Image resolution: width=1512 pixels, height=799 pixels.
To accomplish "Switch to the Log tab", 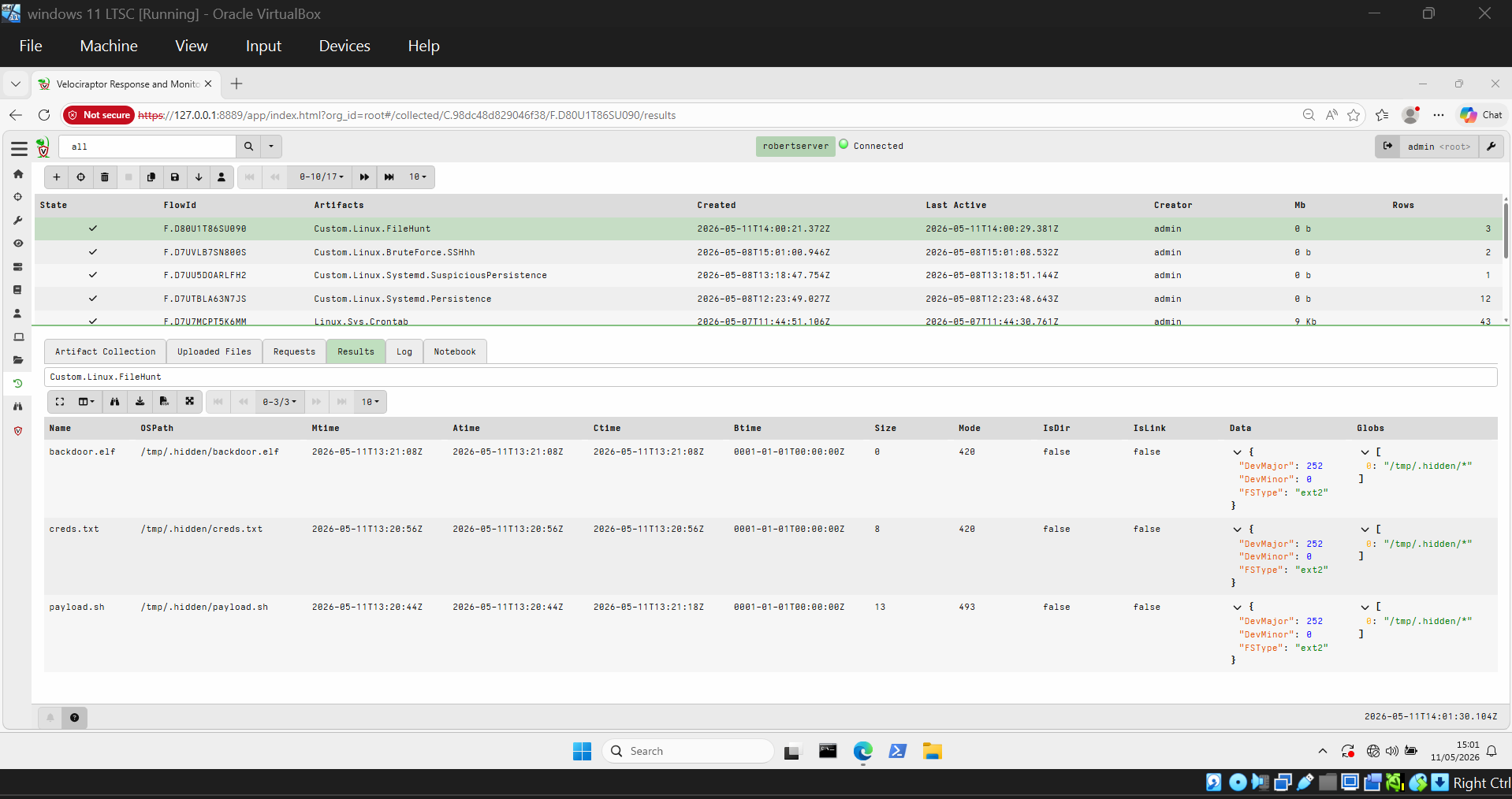I will click(404, 351).
